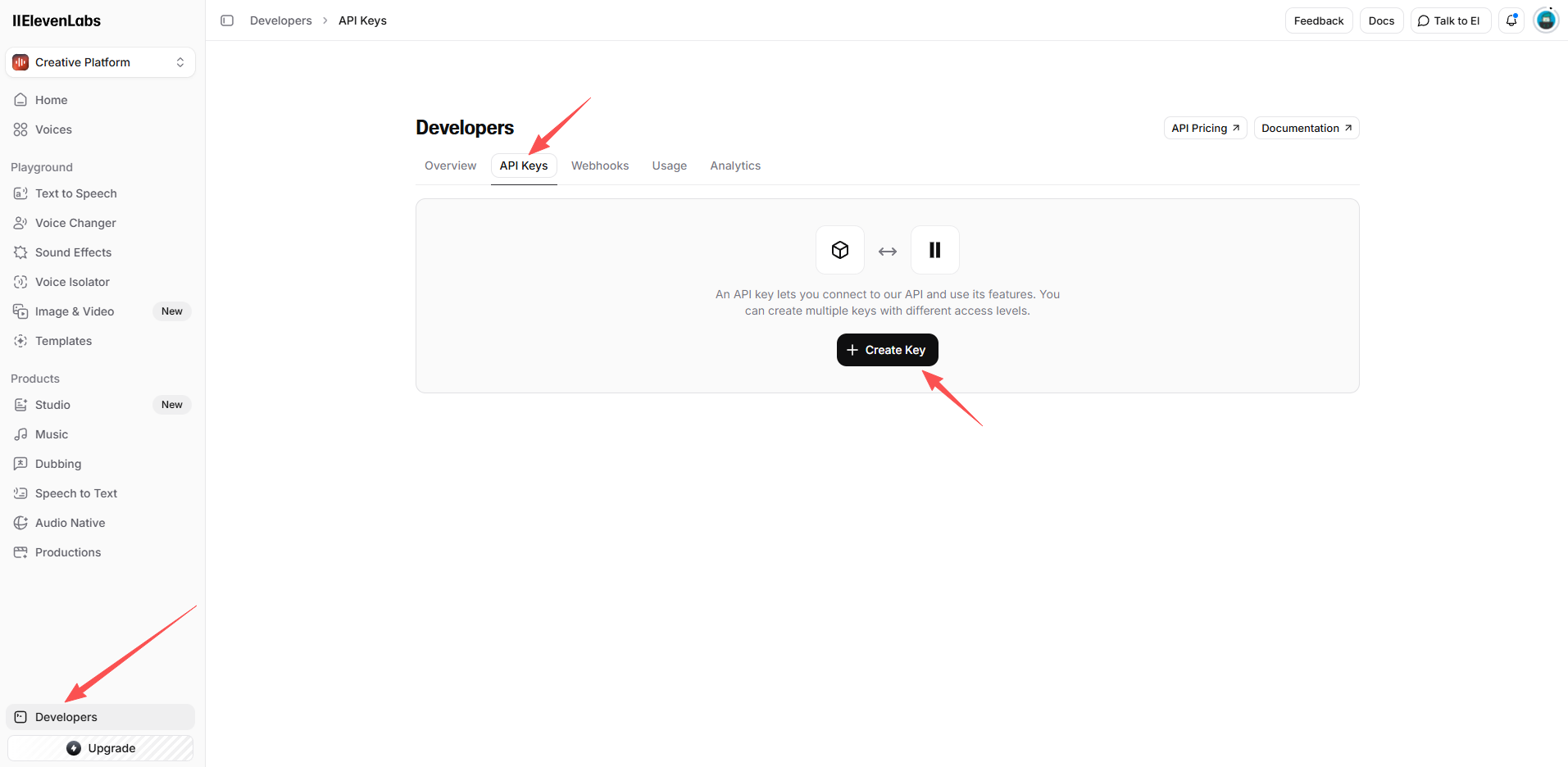Open the Analytics tab
Screen dimensions: 1568x767
pos(735,166)
